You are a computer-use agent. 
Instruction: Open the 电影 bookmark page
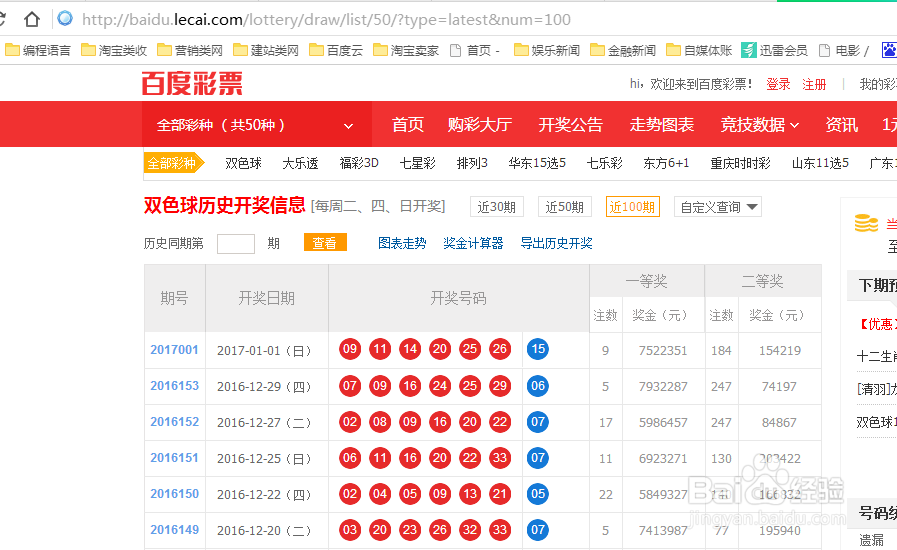point(844,50)
